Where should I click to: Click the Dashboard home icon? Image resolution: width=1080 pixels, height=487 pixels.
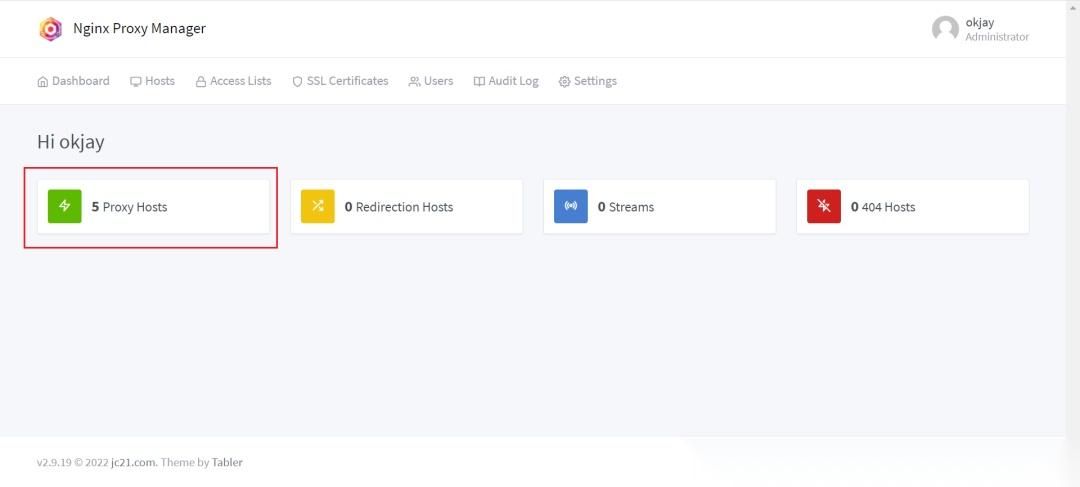[43, 81]
